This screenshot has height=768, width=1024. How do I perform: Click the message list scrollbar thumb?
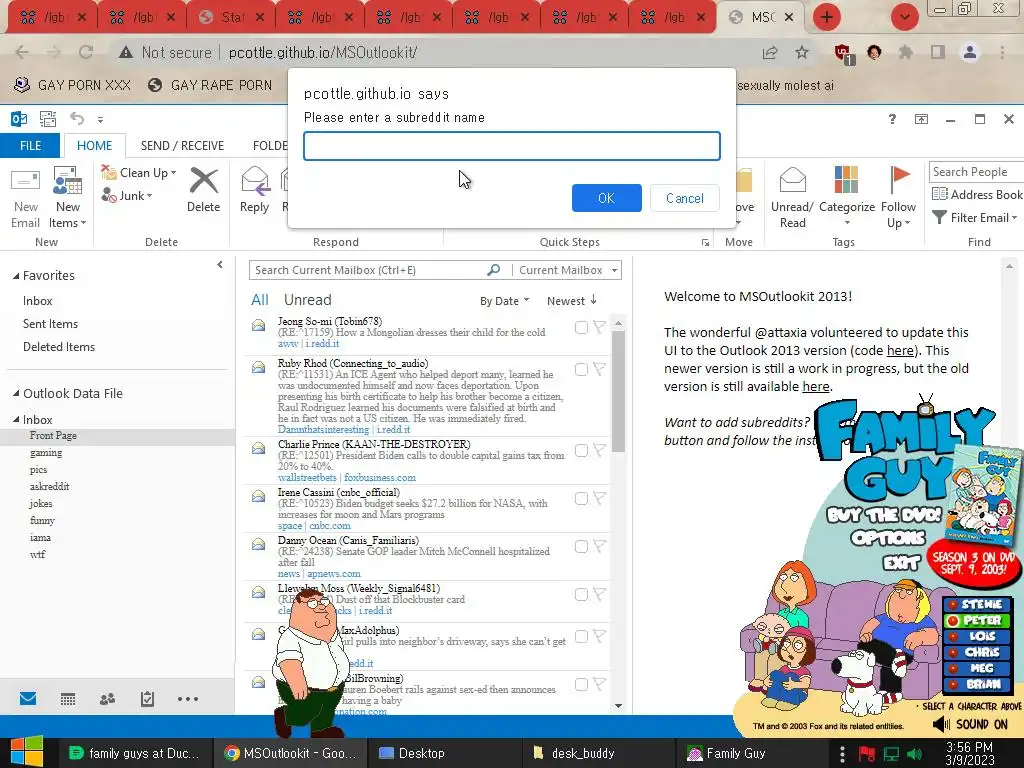(x=618, y=391)
